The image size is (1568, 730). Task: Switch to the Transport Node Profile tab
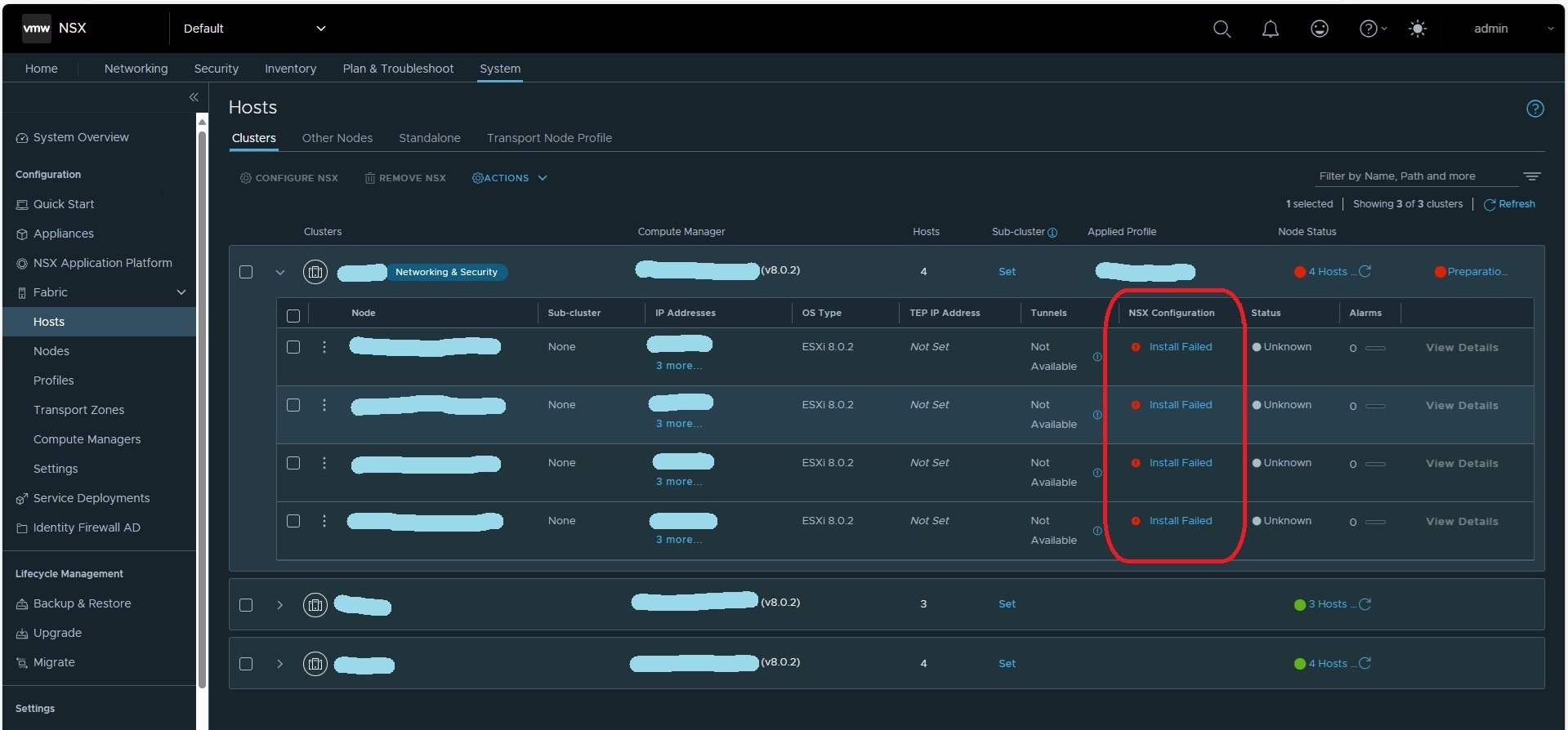coord(549,138)
